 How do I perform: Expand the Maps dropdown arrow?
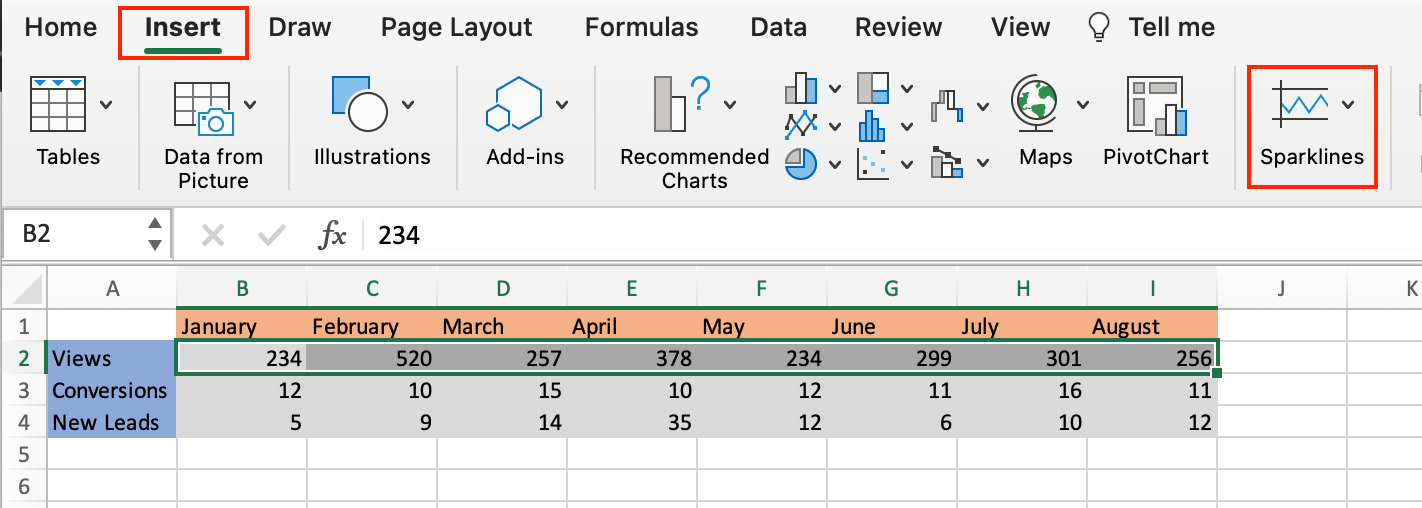(x=1083, y=104)
